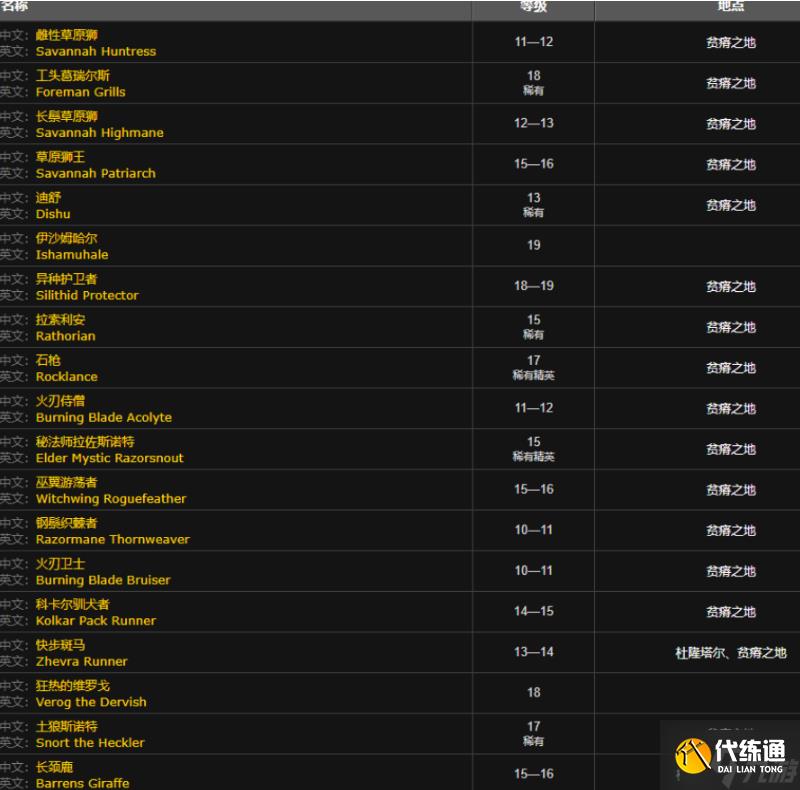Click level 18 cell for Verog the Dervish
800x790 pixels.
click(534, 693)
